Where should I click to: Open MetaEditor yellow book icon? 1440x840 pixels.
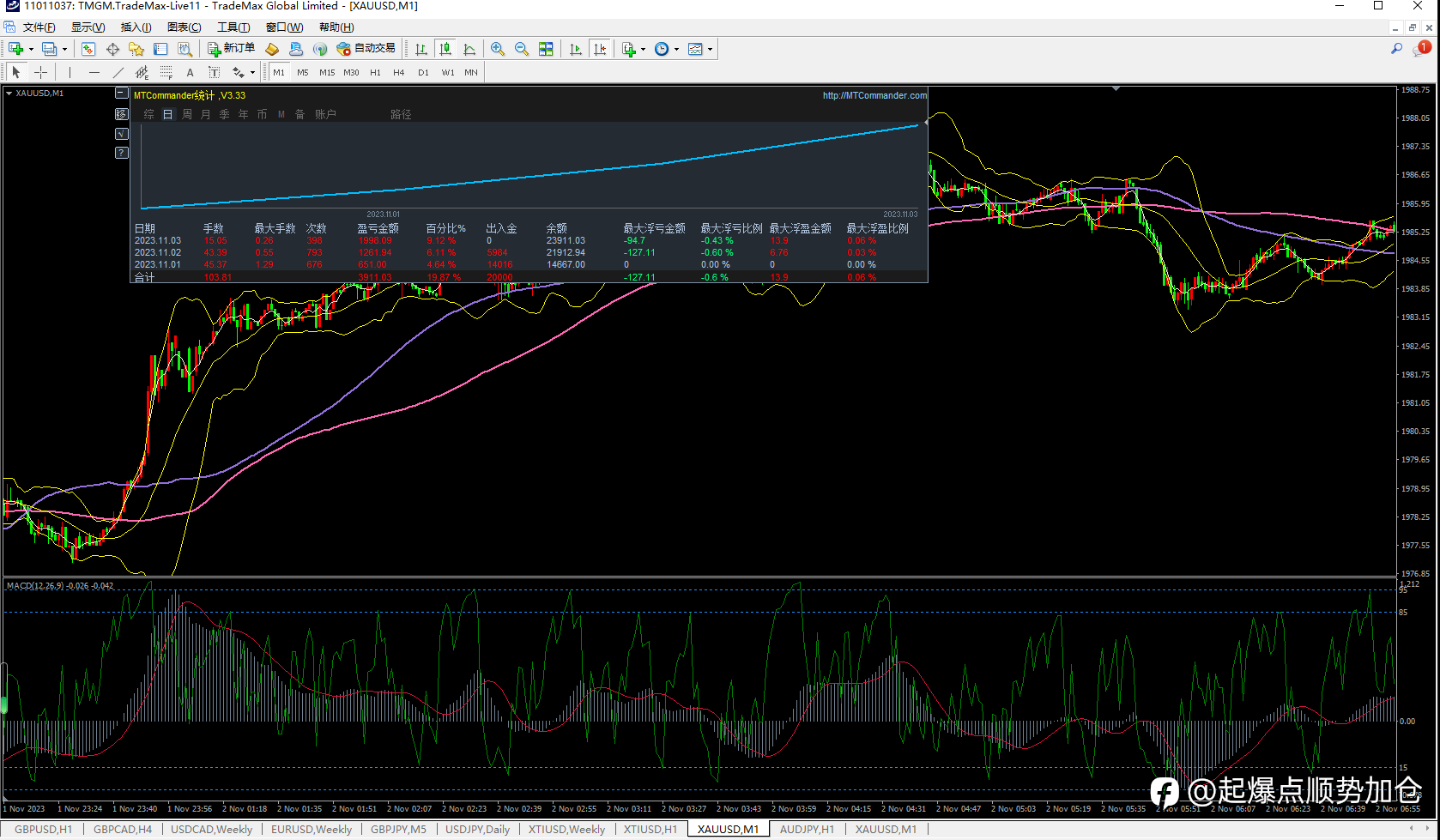(x=272, y=49)
